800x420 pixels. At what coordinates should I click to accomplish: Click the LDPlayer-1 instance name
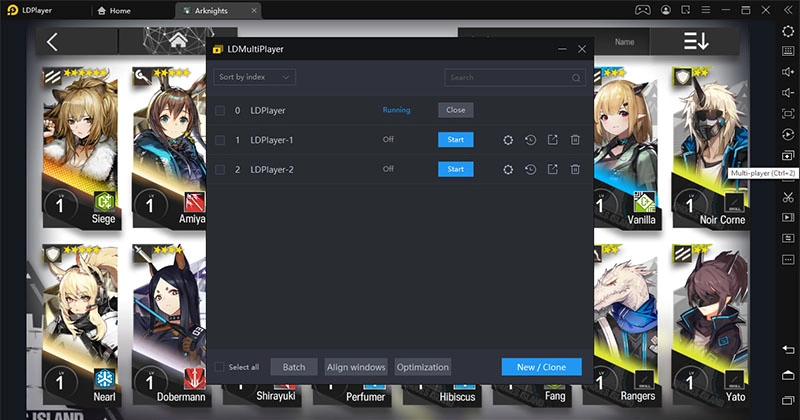271,140
